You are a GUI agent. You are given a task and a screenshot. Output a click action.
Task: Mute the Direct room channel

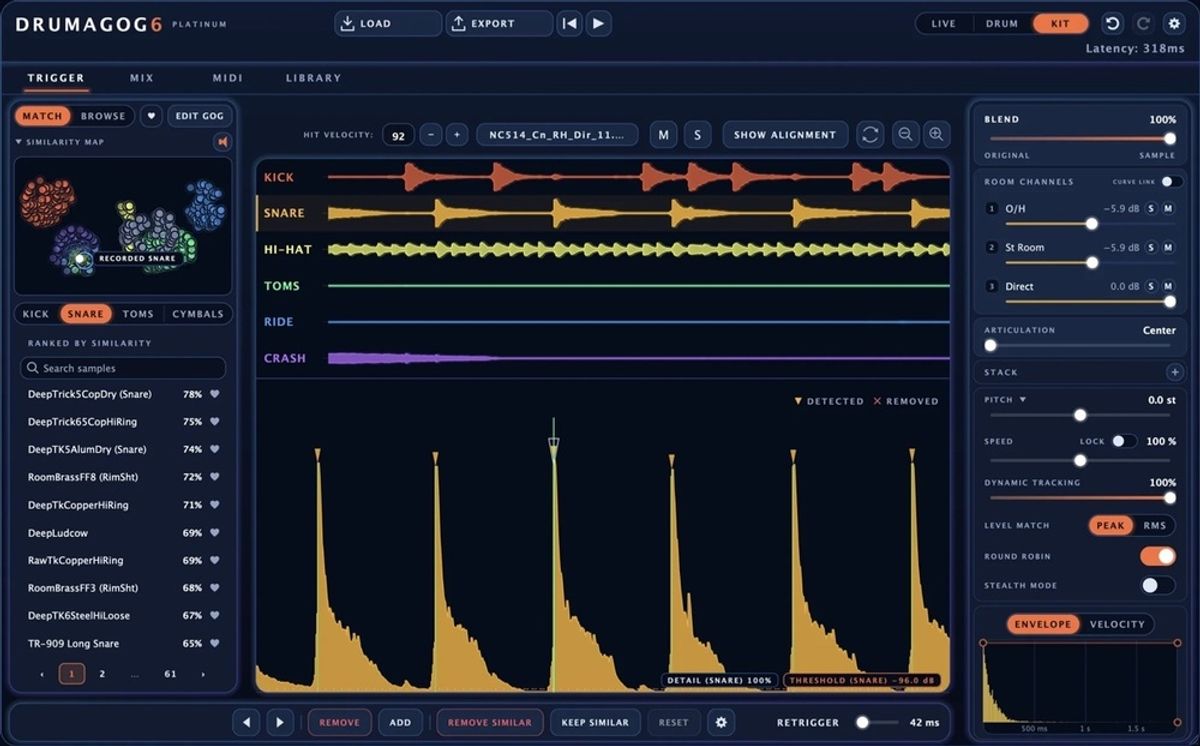point(1168,286)
